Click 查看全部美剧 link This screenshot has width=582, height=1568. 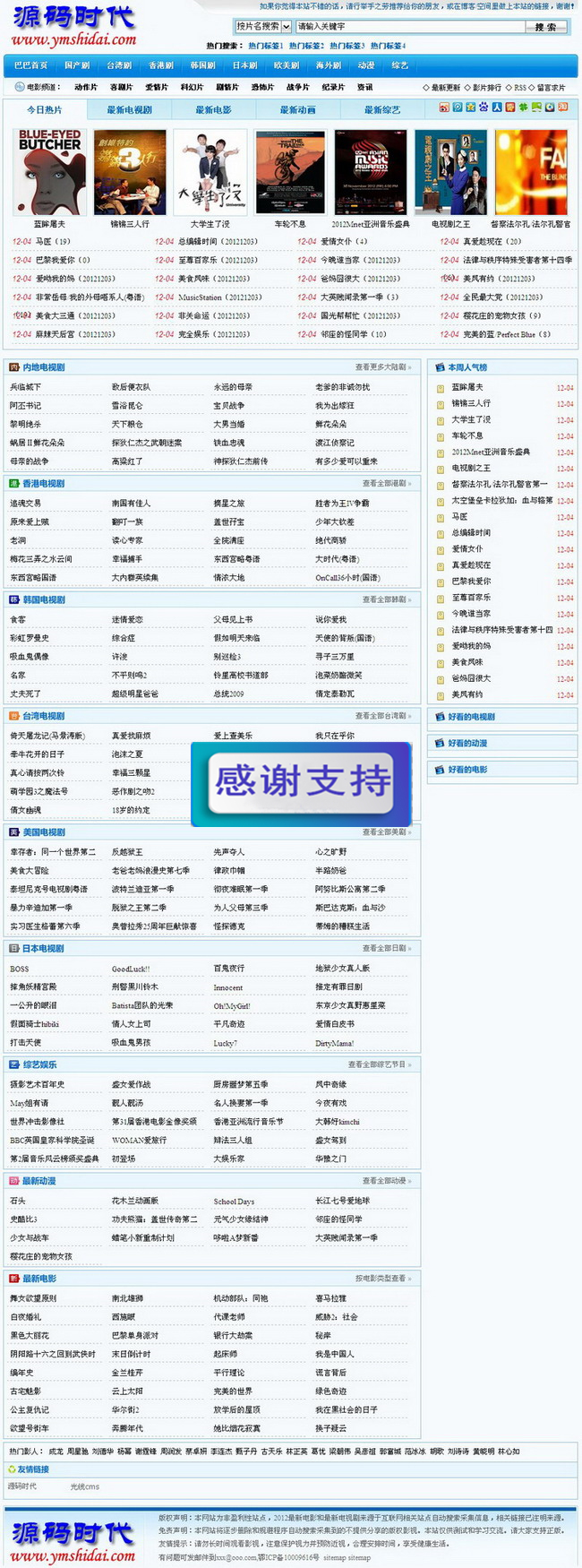coord(387,832)
